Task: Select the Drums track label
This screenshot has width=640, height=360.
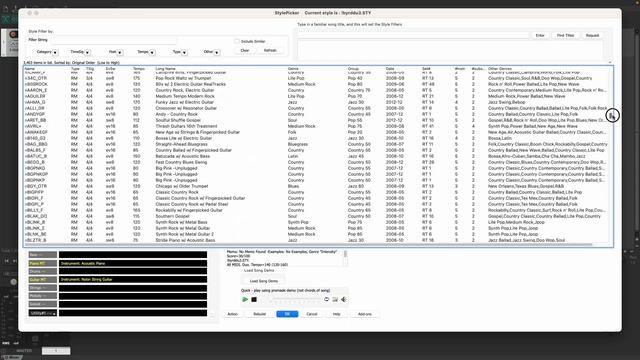Action: tap(42, 271)
